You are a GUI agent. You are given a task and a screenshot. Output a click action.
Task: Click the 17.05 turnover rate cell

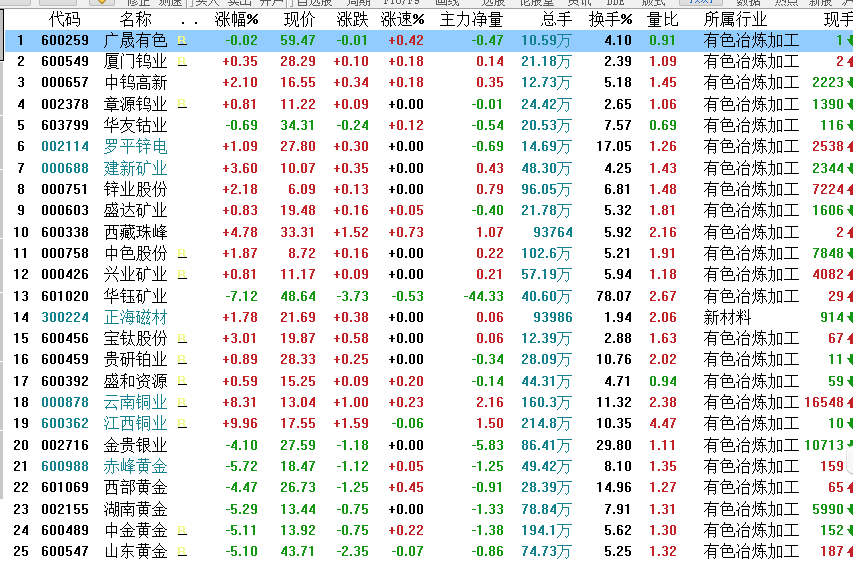(x=614, y=146)
